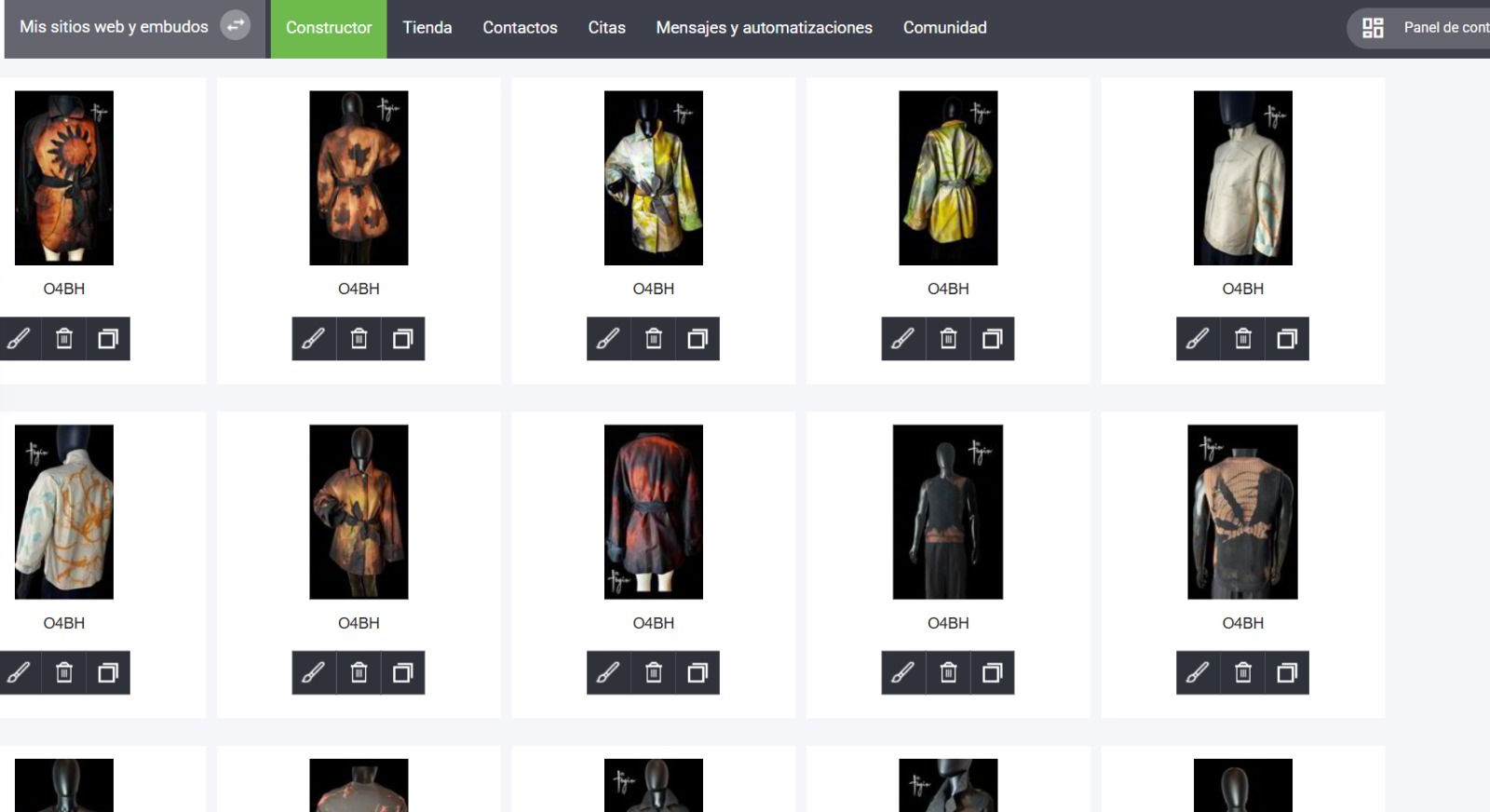Open Panel de control text button
The height and width of the screenshot is (812, 1490).
[1446, 28]
